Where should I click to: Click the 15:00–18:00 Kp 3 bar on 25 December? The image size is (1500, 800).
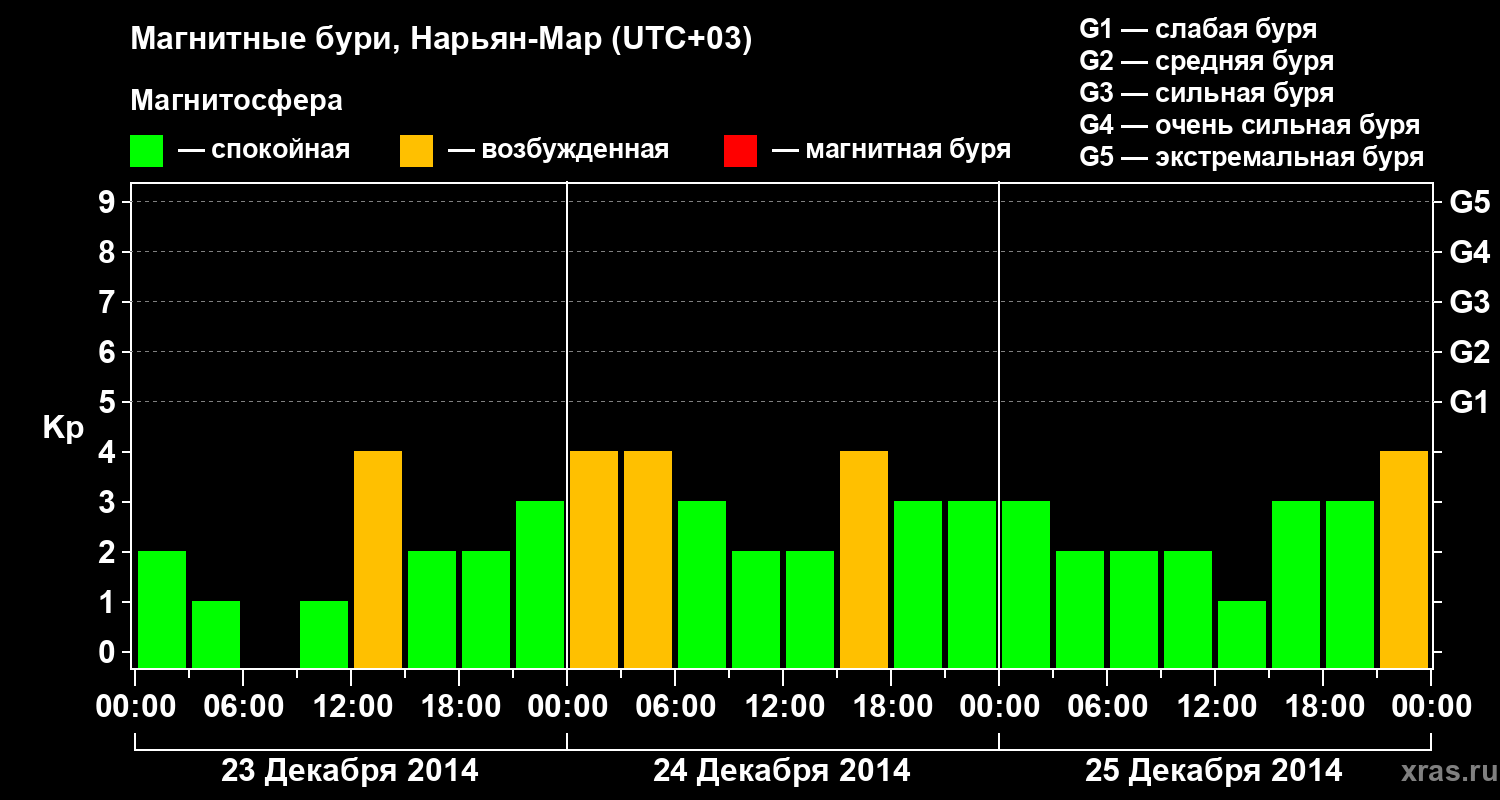(1296, 584)
